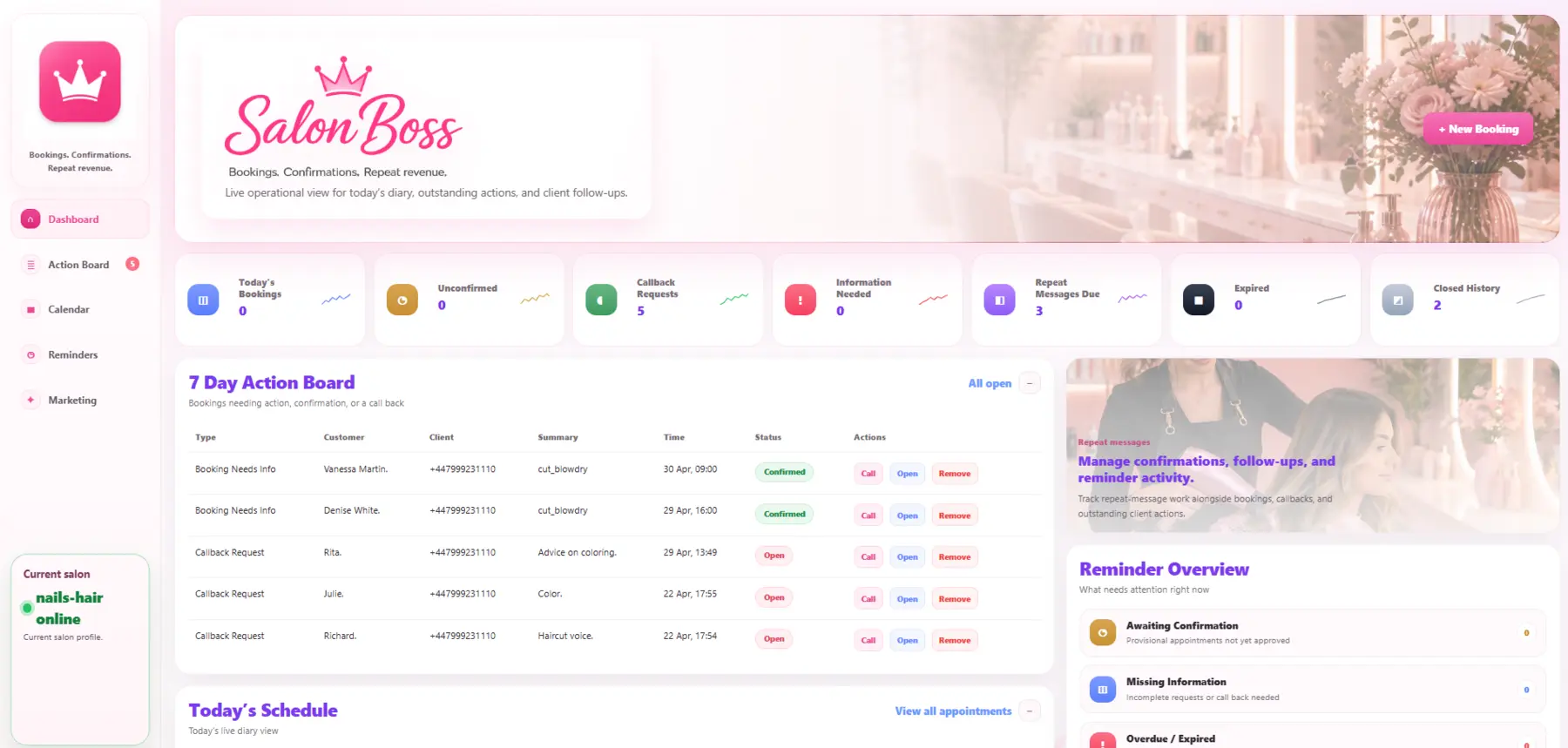
Task: Click the Customer column header
Action: [344, 437]
